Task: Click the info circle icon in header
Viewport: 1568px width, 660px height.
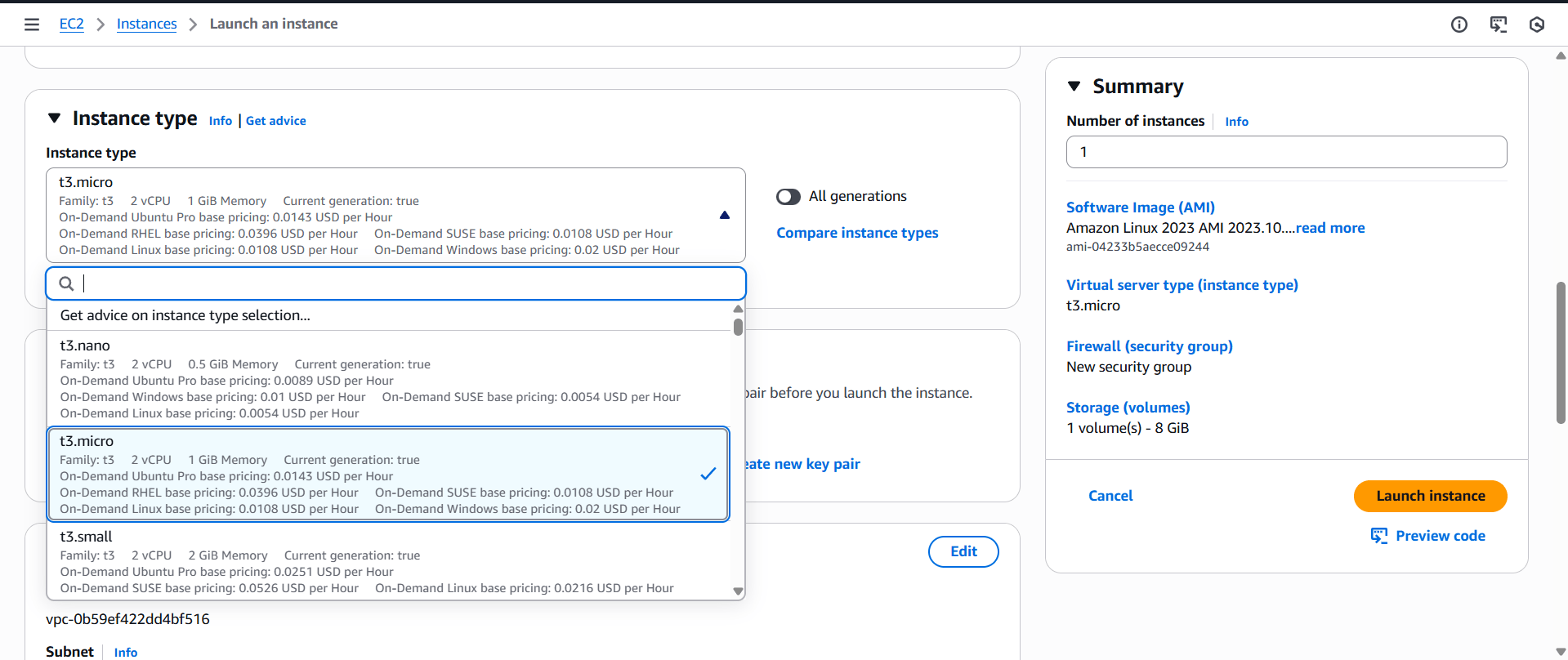Action: pyautogui.click(x=1459, y=25)
